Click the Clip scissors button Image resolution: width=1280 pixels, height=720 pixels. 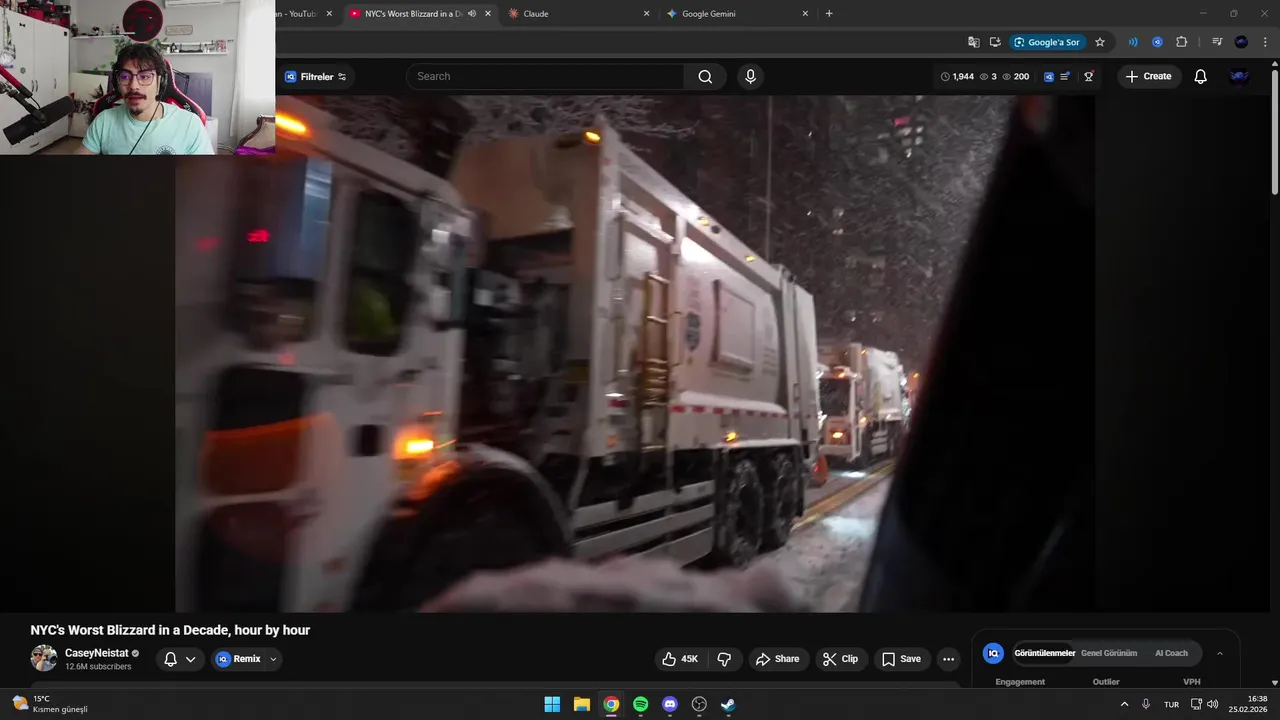tap(841, 659)
